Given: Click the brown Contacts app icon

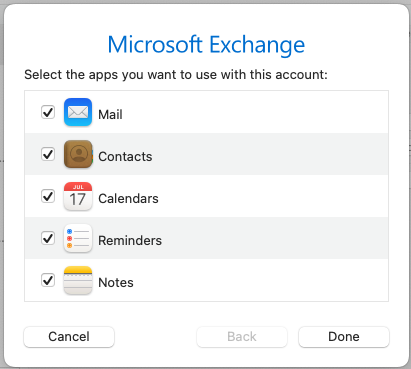Looking at the screenshot, I should [78, 154].
